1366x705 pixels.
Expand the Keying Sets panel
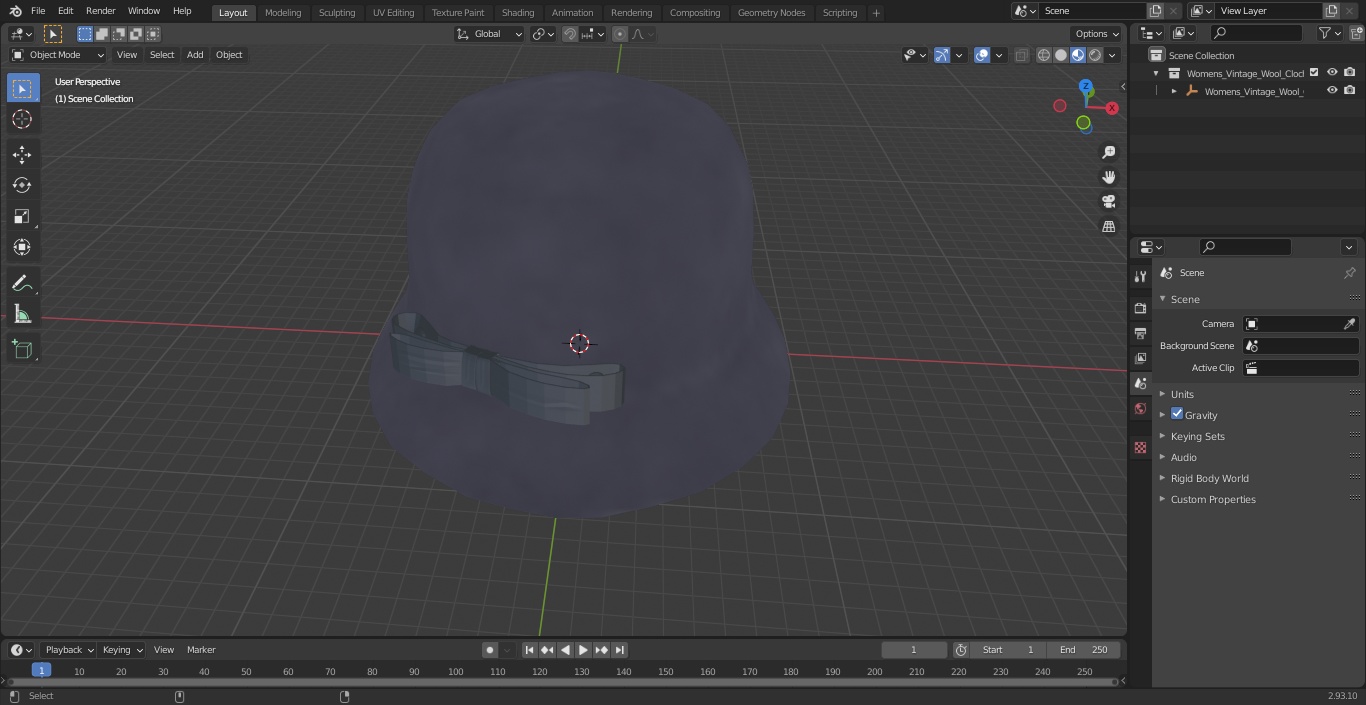tap(1197, 436)
